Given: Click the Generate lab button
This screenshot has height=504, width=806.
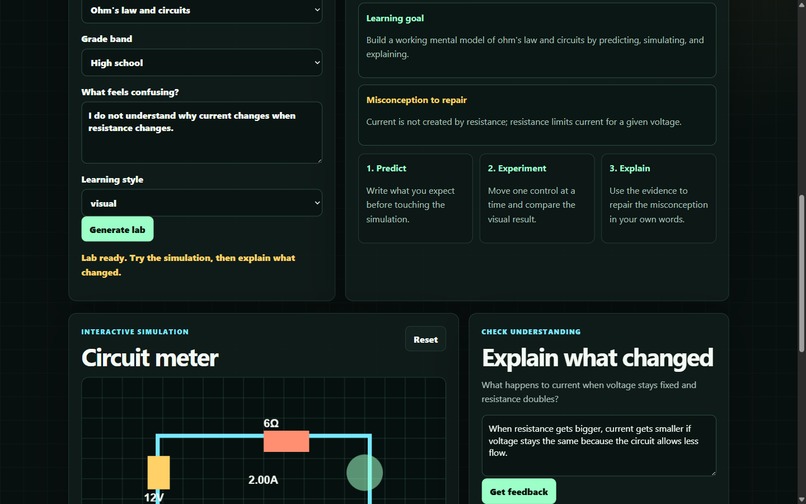Looking at the screenshot, I should click(x=117, y=229).
